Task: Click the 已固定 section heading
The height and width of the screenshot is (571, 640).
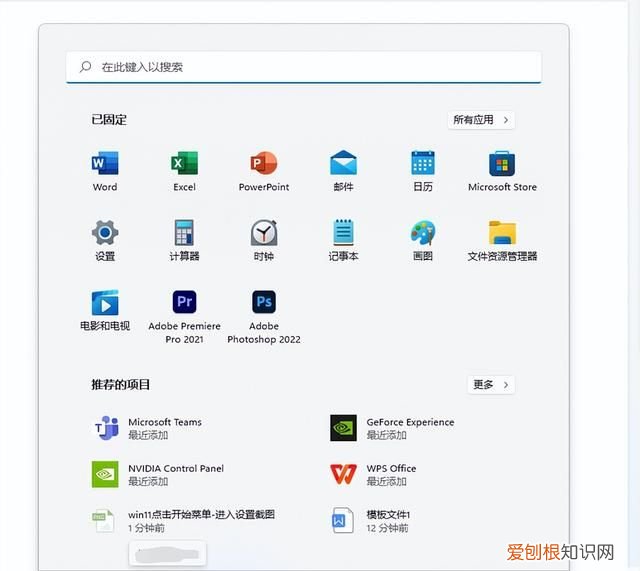Action: coord(109,120)
